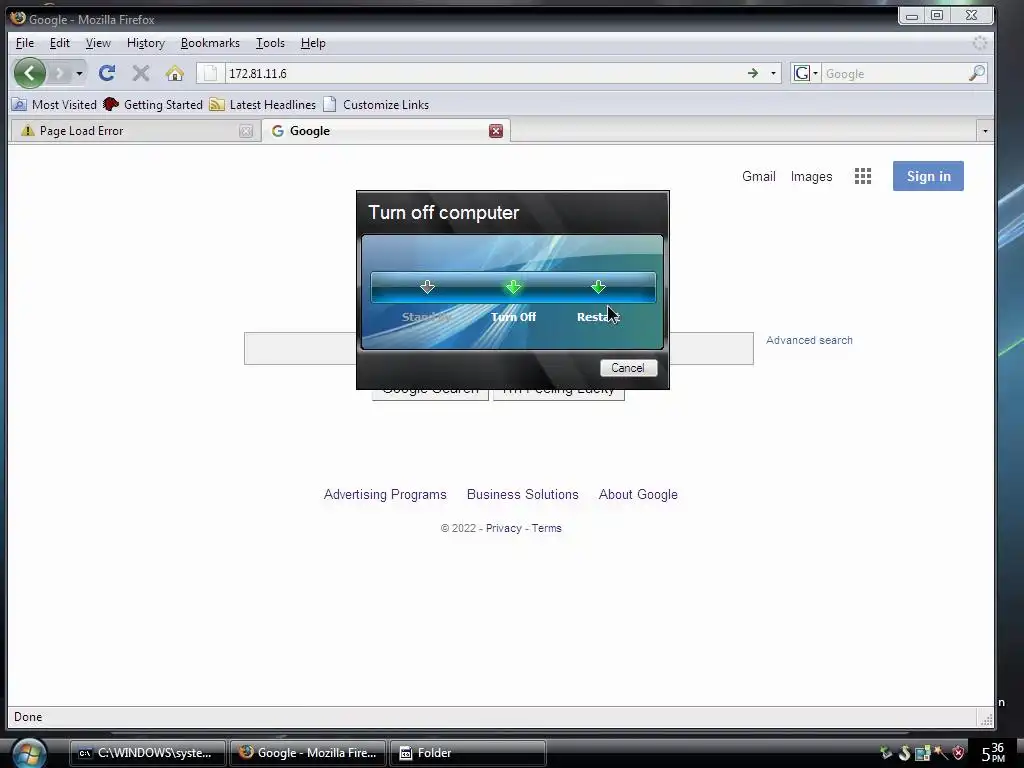The image size is (1024, 768).
Task: Open the back/forward history dropdown arrow
Action: click(x=79, y=73)
